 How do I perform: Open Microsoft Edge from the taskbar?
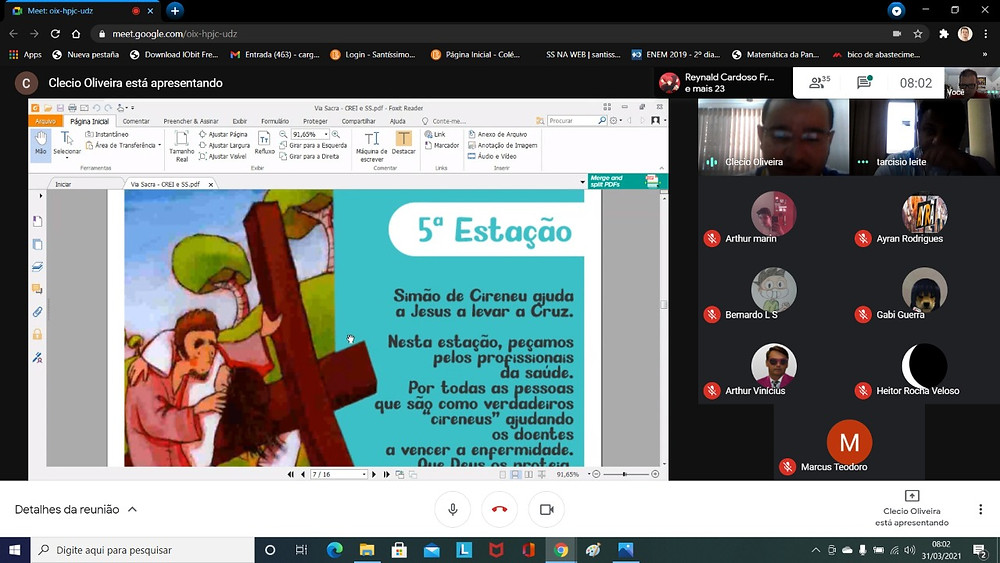(334, 550)
